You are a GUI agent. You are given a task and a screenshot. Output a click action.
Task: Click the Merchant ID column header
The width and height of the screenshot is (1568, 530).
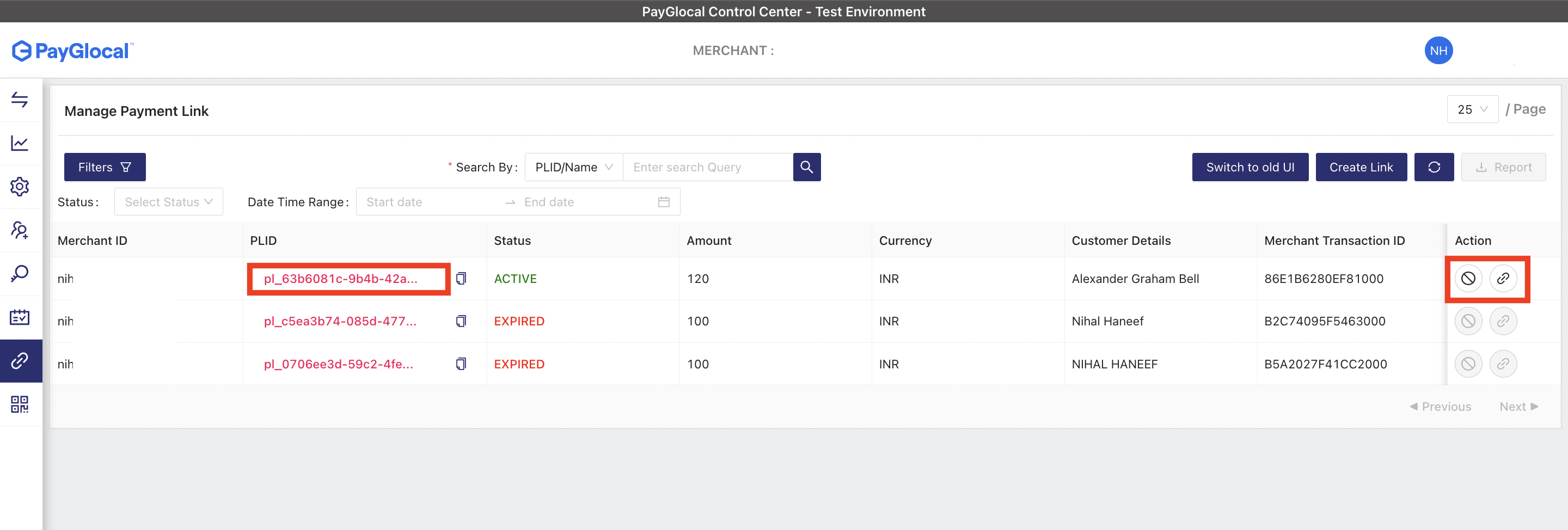[x=92, y=241]
